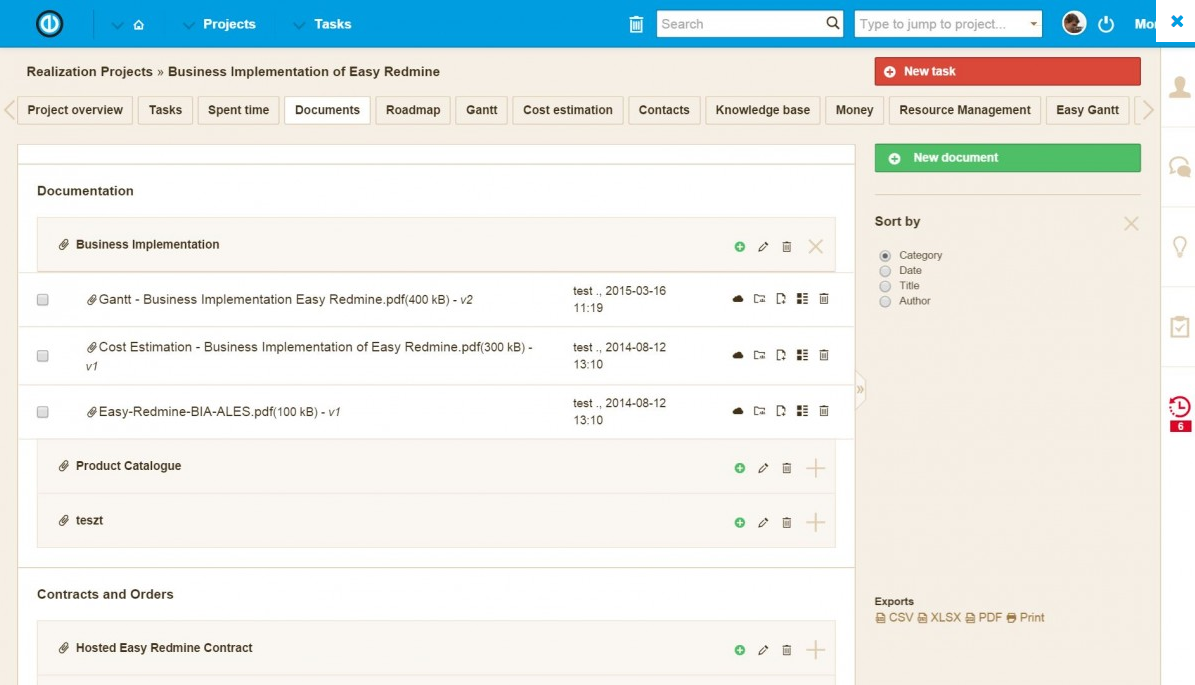Export documents as CSV

(x=894, y=618)
